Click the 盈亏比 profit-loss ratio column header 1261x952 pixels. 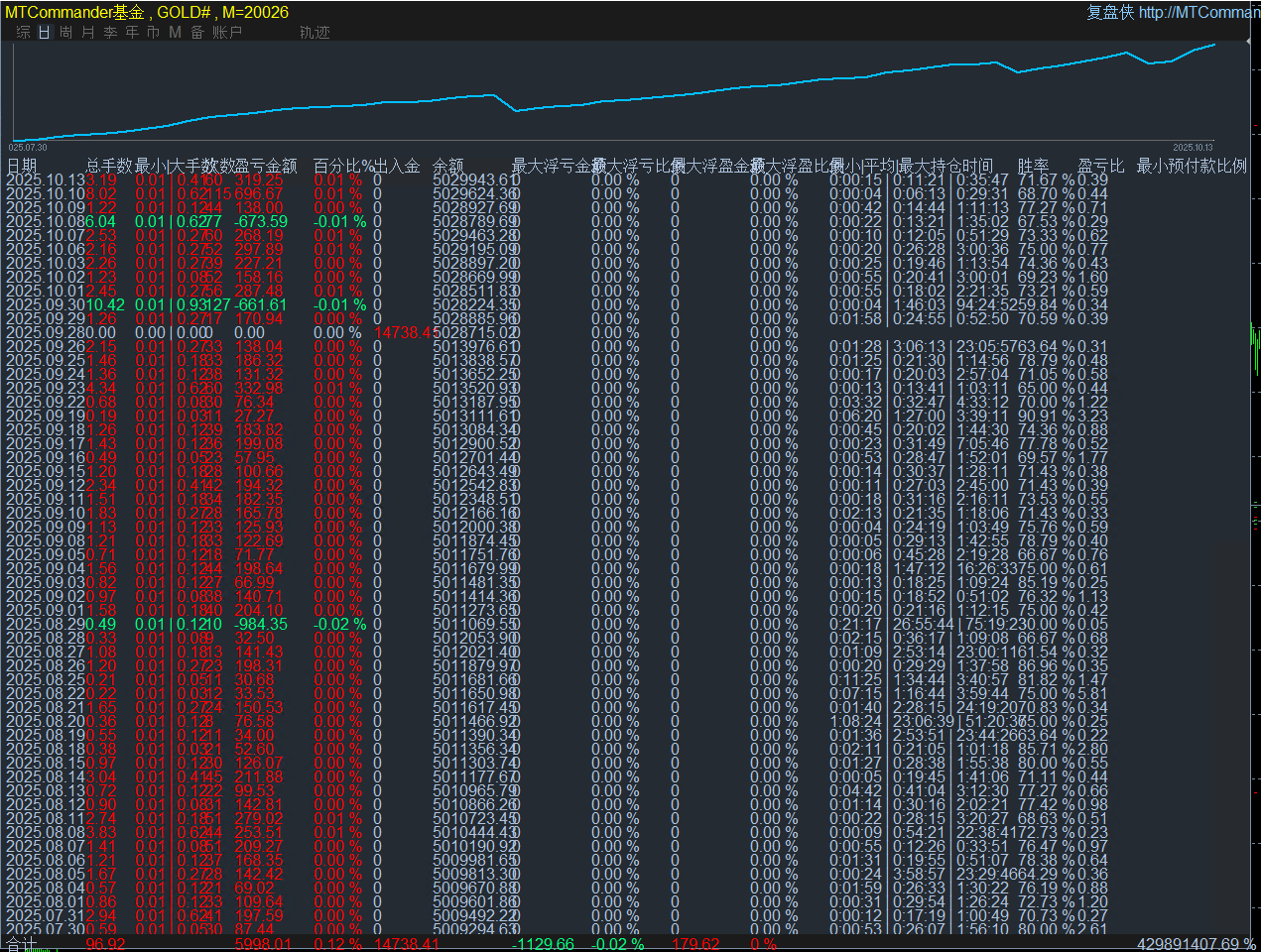click(x=1101, y=166)
